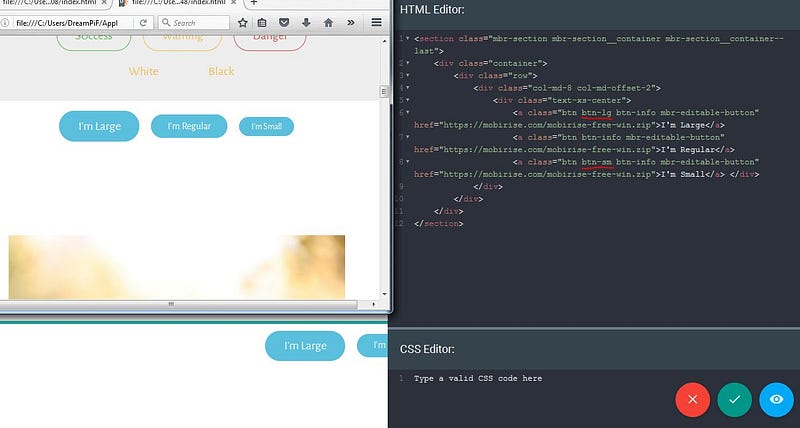The height and width of the screenshot is (428, 800).
Task: Toggle preview with blue eye button
Action: click(x=776, y=399)
